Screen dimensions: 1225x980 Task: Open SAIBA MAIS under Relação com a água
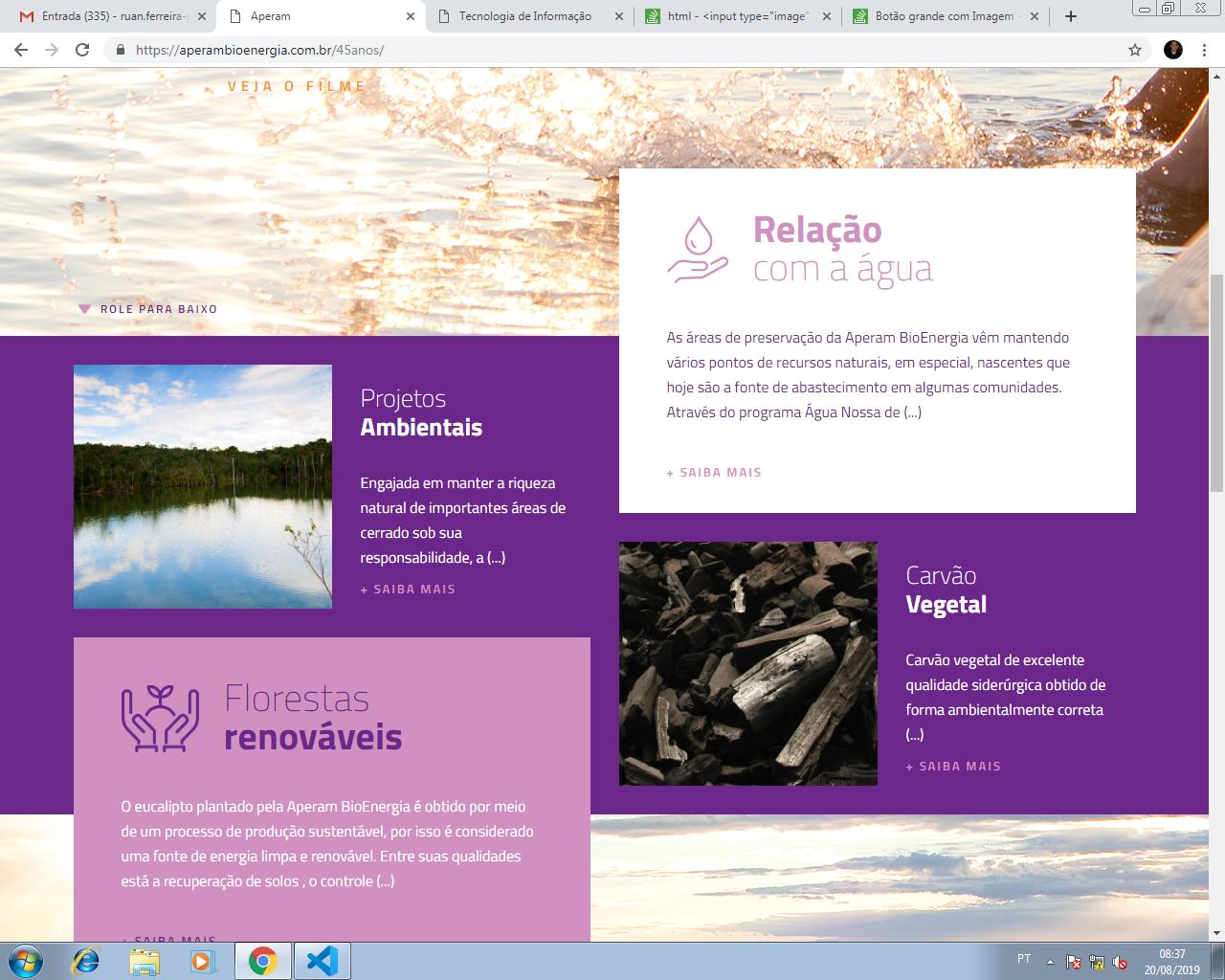714,473
